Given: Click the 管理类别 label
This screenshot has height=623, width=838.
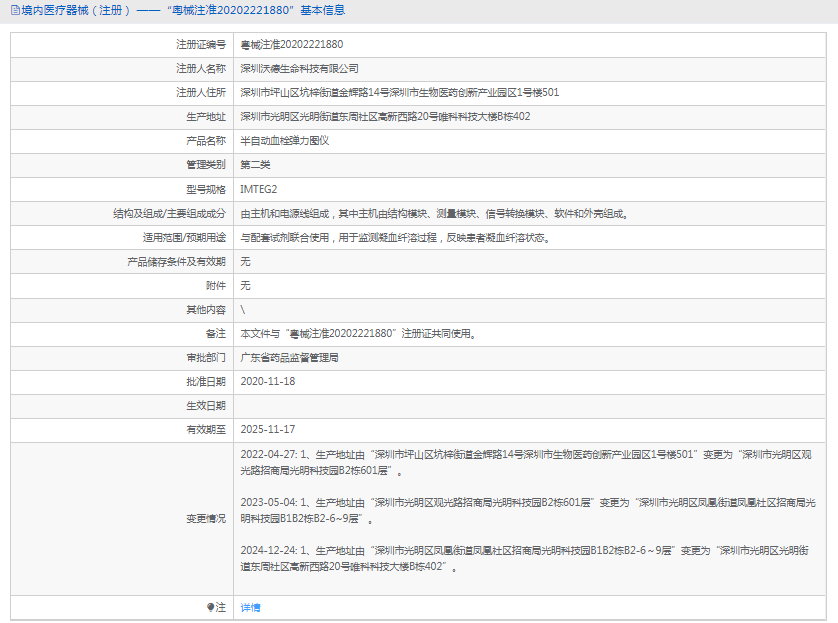Looking at the screenshot, I should 206,165.
